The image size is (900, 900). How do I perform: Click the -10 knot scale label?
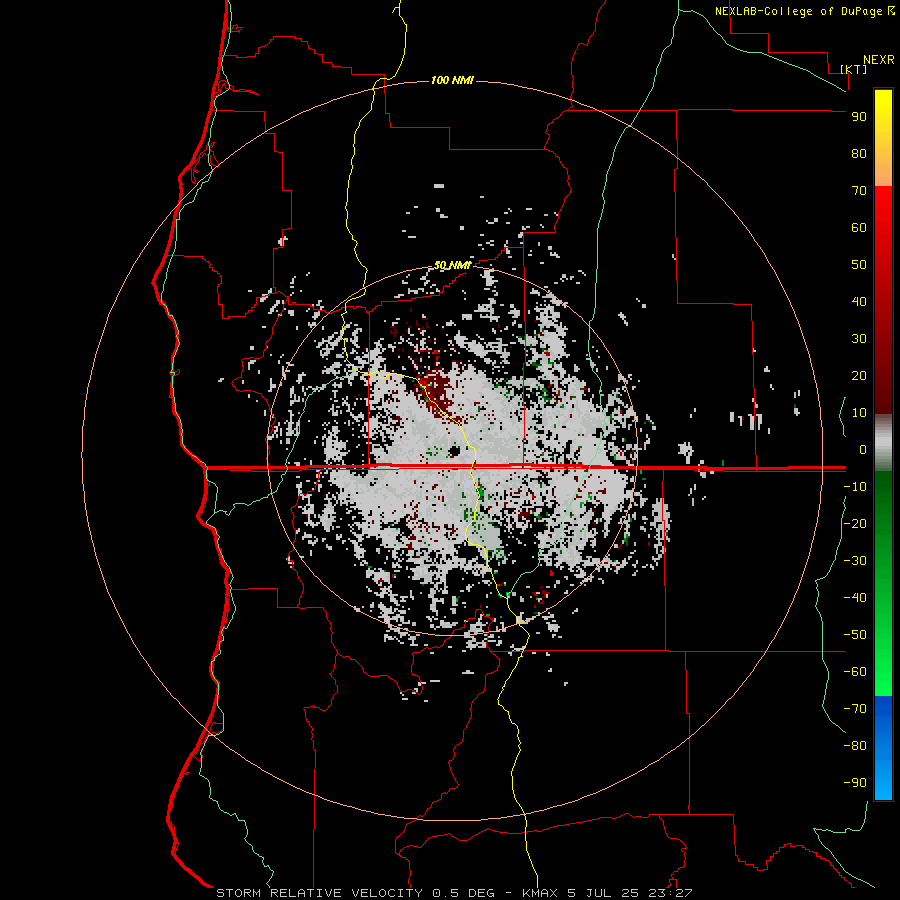pyautogui.click(x=855, y=487)
